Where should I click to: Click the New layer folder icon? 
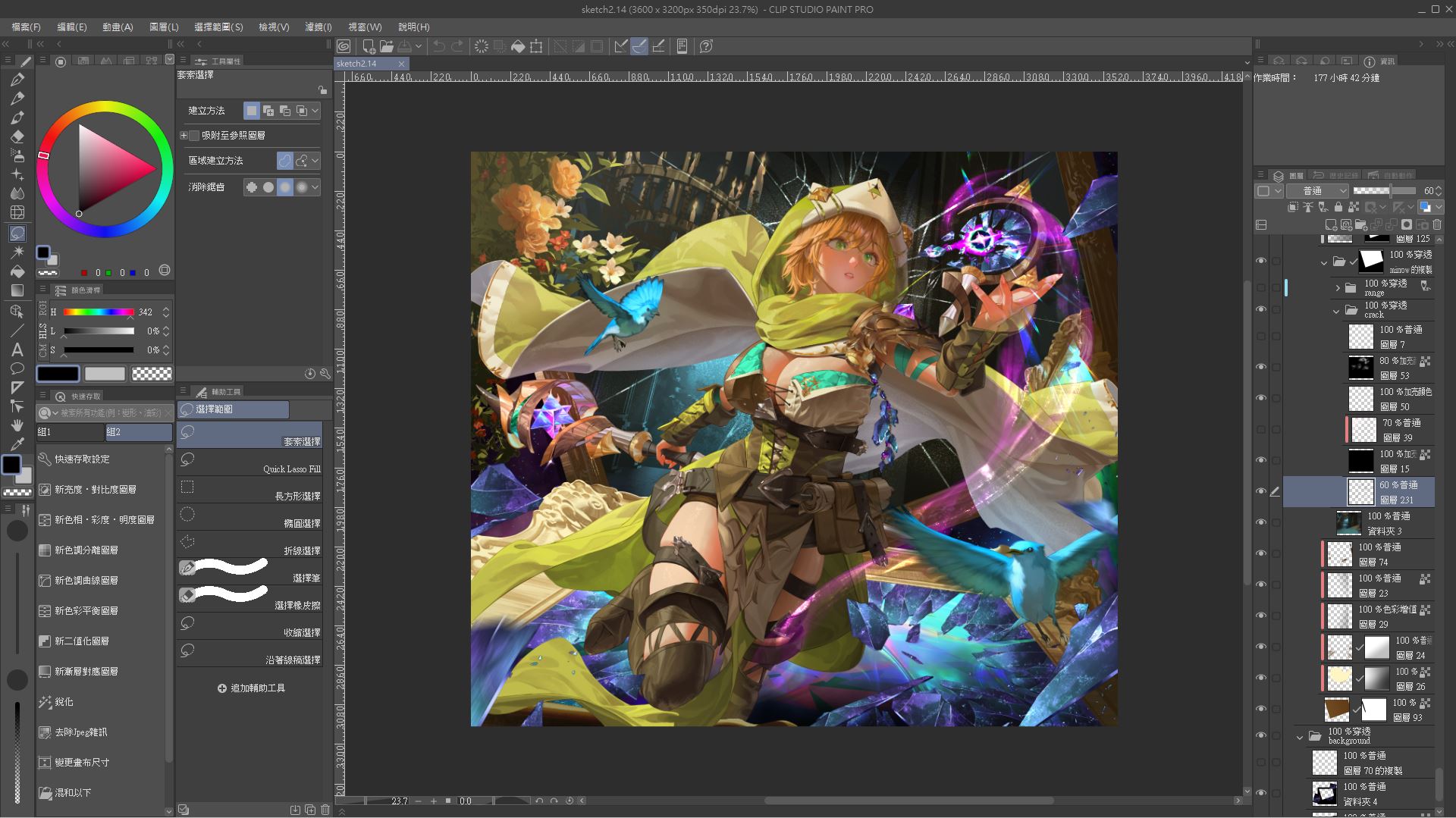coord(1361,224)
